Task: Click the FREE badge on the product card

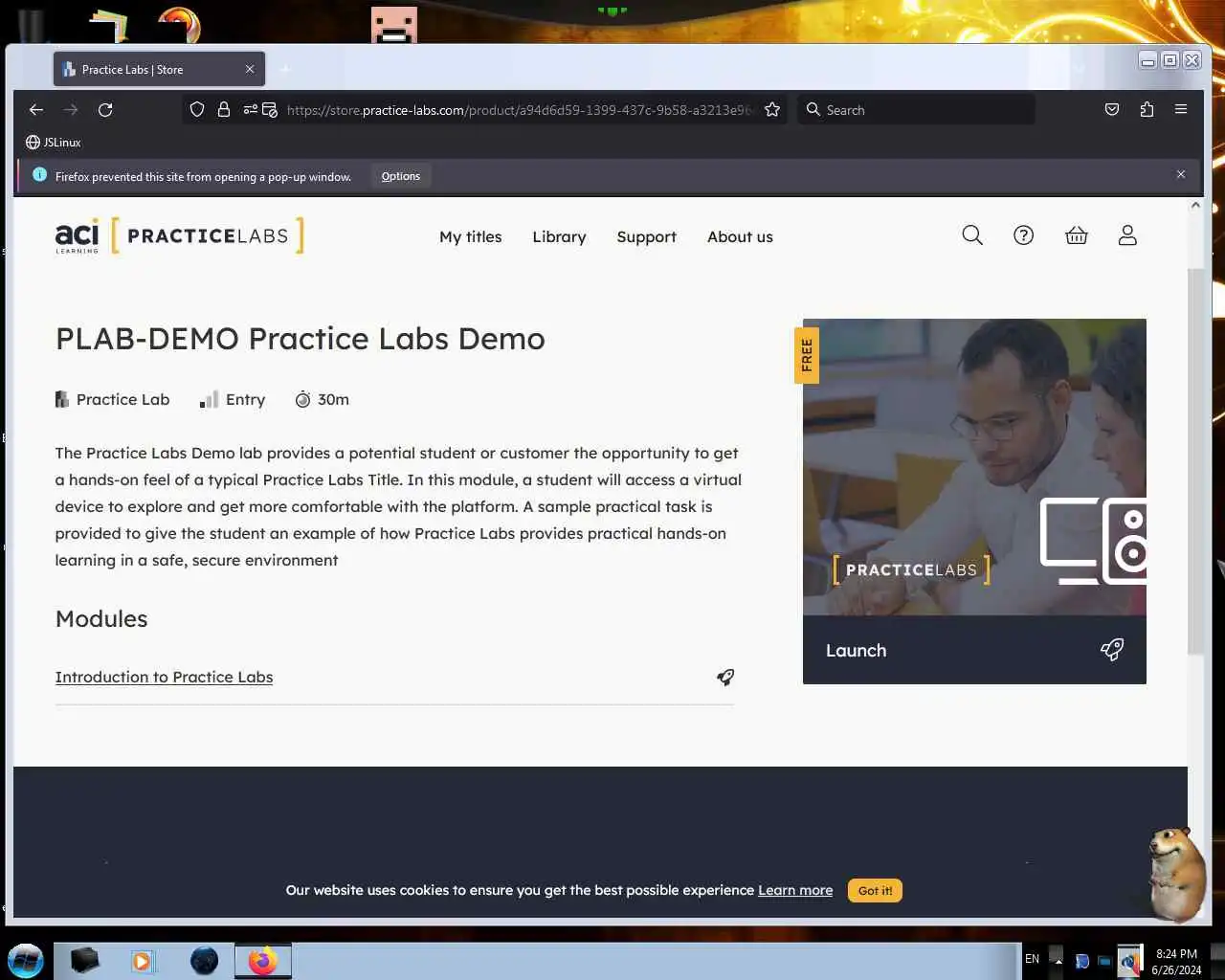Action: click(806, 355)
